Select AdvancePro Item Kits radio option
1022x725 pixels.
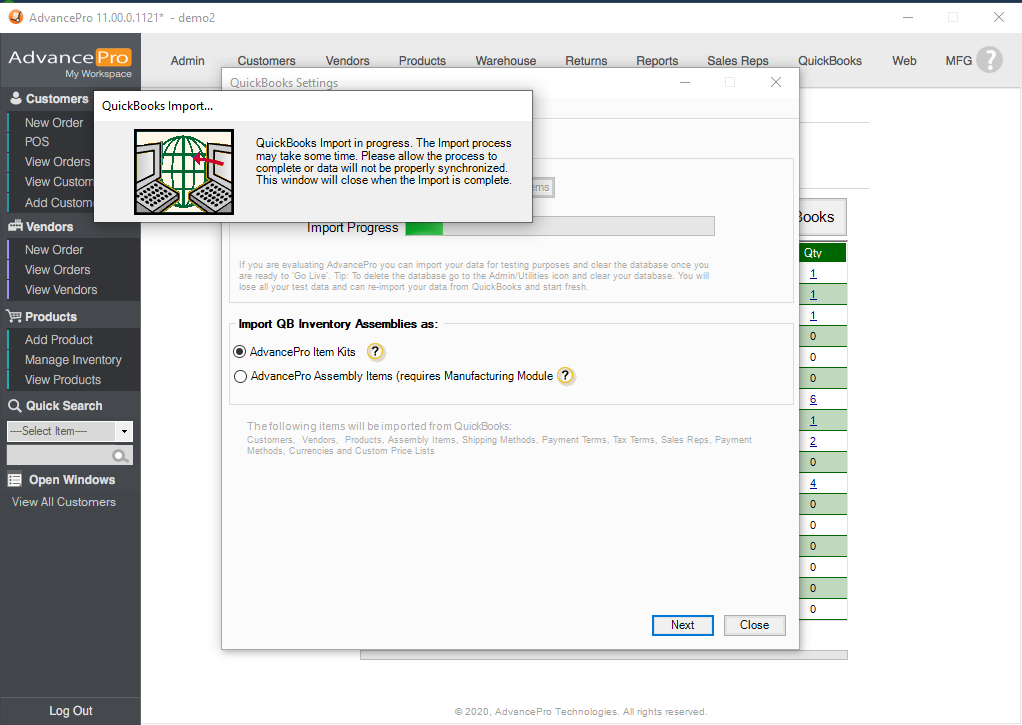point(240,352)
